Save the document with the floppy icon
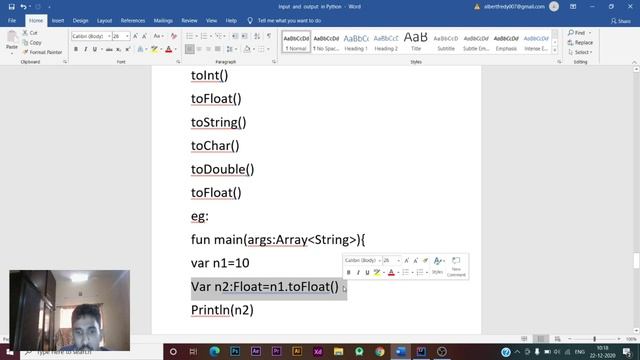Viewport: 640px width, 360px height. 11,7
